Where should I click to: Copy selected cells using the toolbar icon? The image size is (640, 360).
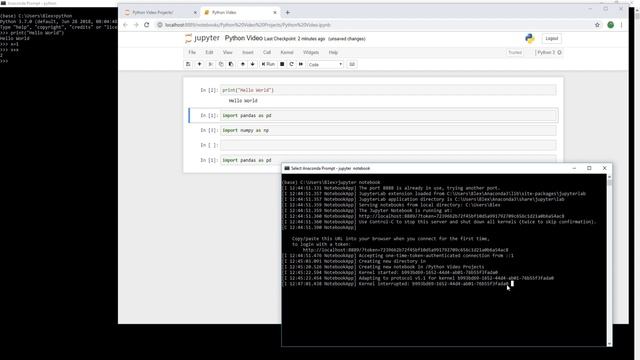click(221, 64)
